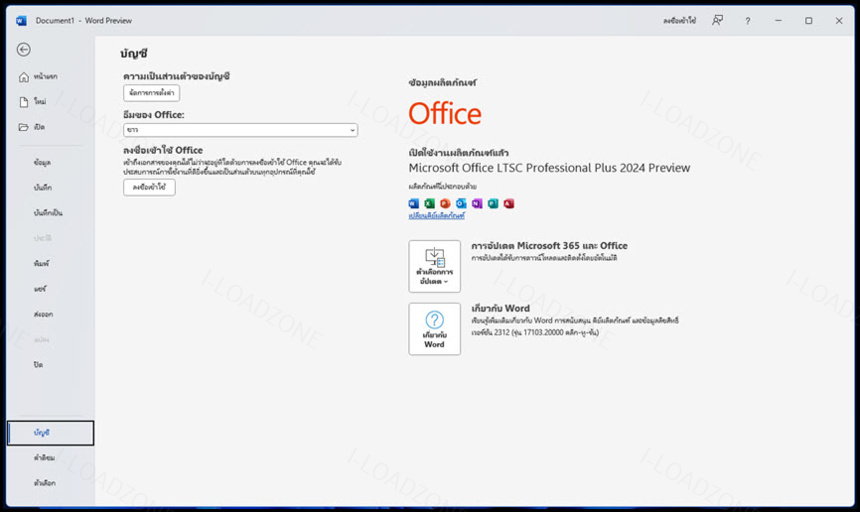Open the Info (ข้อมูล) section
This screenshot has height=512, width=860.
click(42, 163)
